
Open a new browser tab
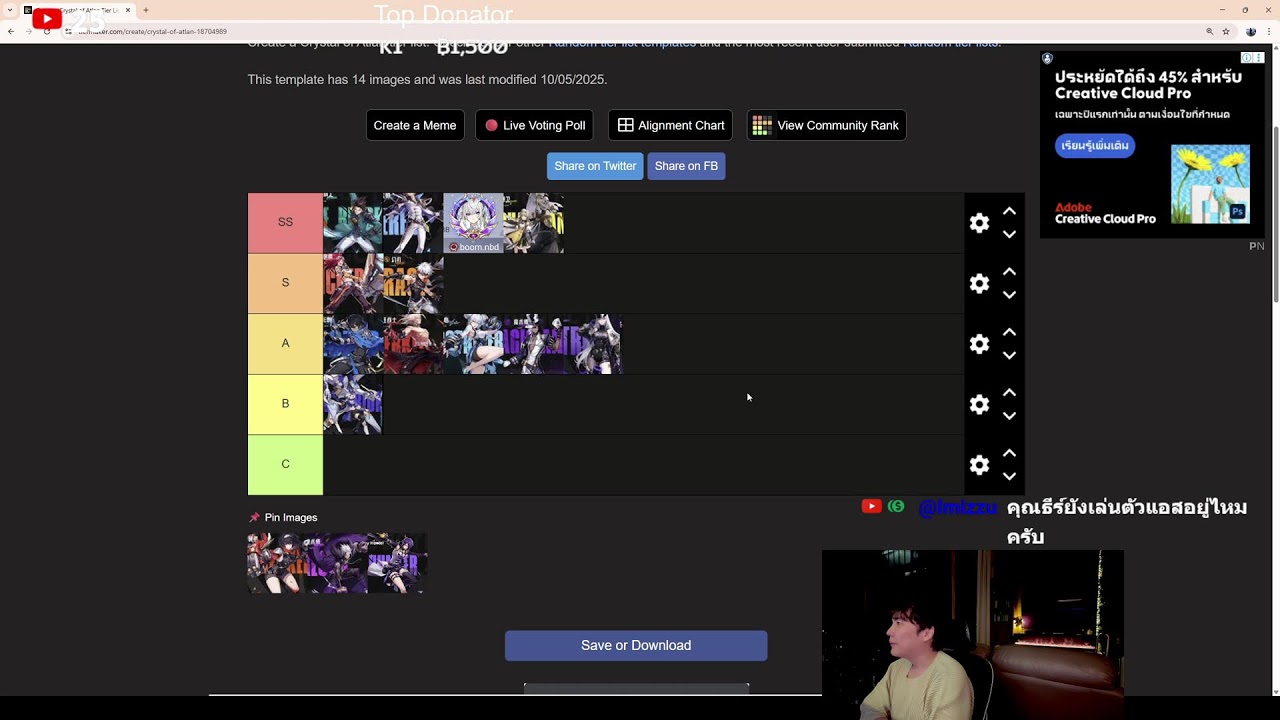pos(146,10)
